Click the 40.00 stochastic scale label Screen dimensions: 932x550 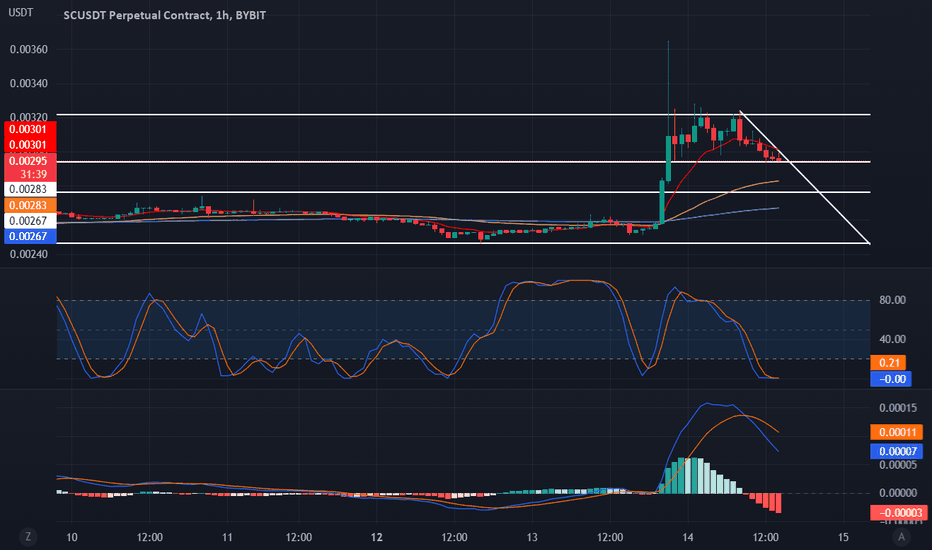892,339
